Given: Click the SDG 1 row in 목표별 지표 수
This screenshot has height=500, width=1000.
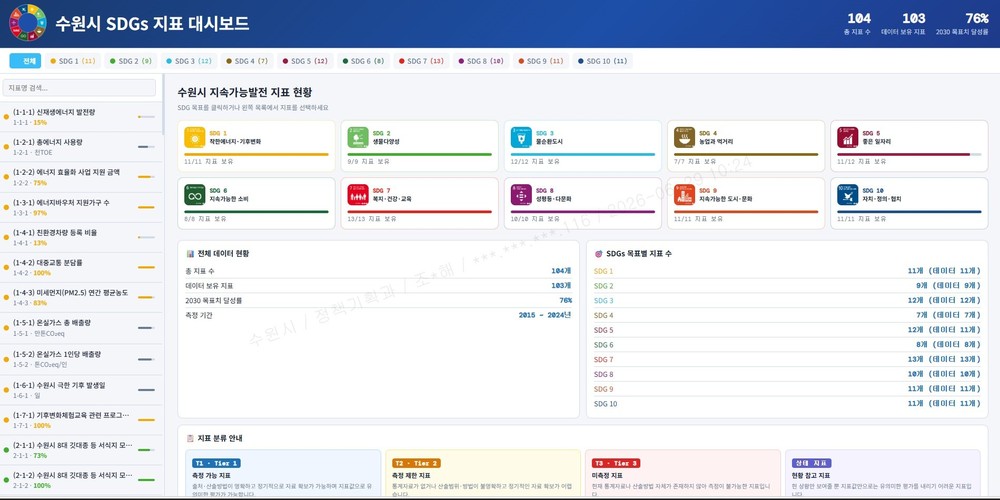Looking at the screenshot, I should [x=787, y=271].
